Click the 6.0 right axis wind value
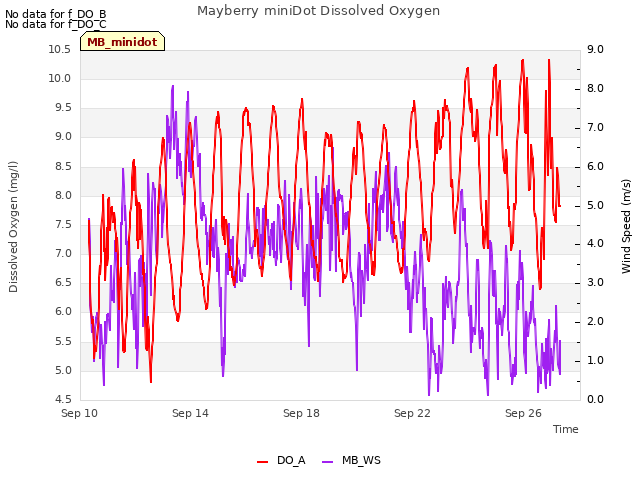The height and width of the screenshot is (480, 640). click(x=595, y=166)
